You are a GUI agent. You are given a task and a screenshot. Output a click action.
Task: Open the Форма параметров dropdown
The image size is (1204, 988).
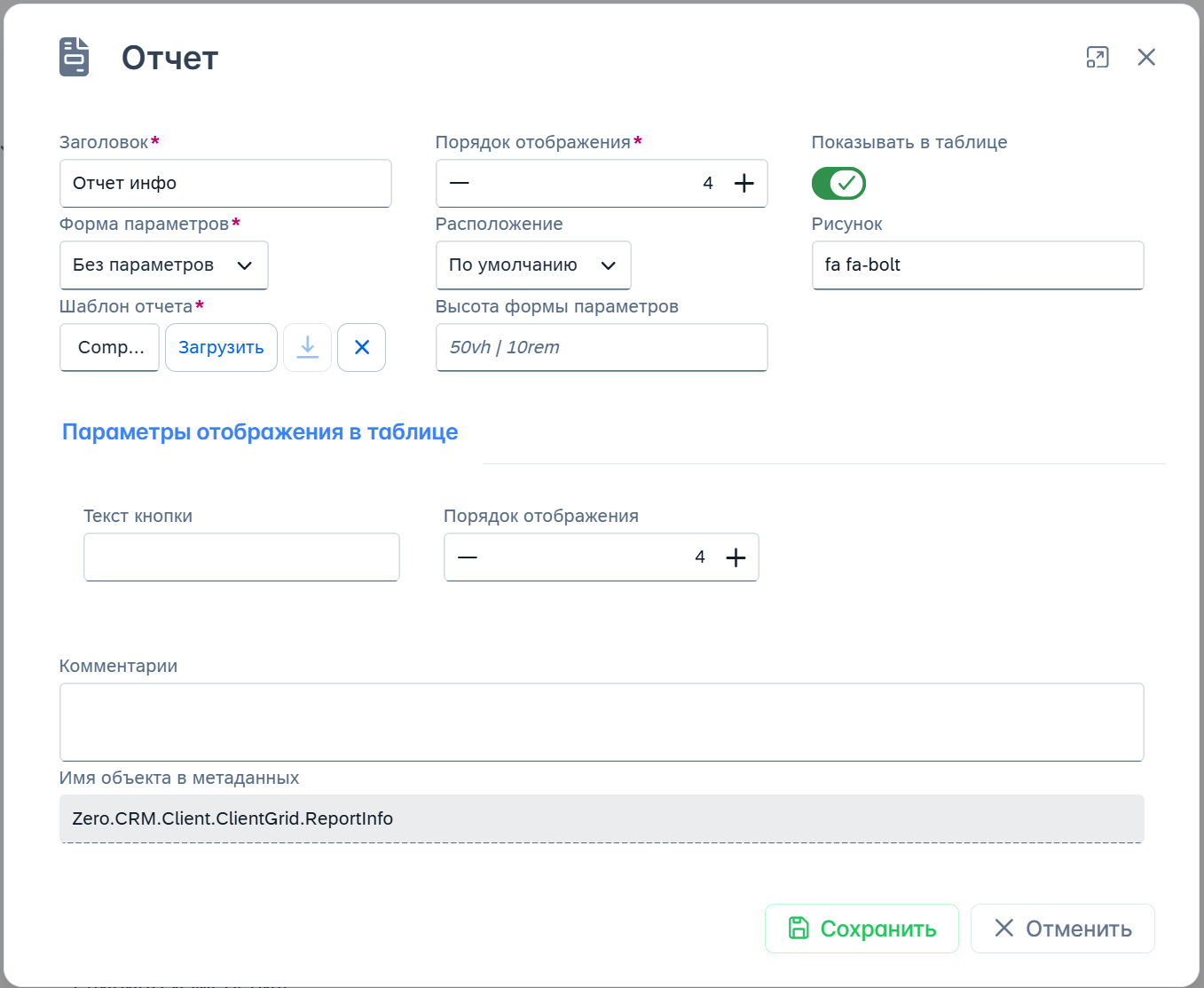coord(164,265)
